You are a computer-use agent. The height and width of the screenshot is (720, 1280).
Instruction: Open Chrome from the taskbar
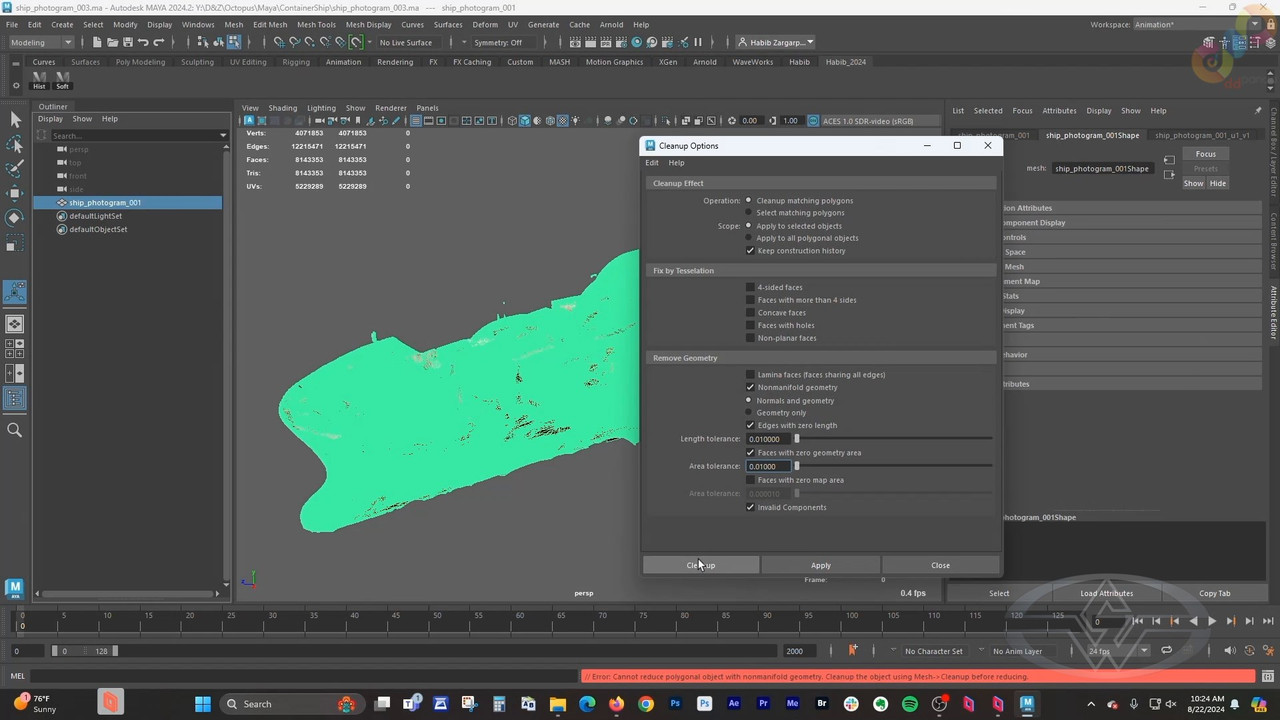tap(646, 704)
